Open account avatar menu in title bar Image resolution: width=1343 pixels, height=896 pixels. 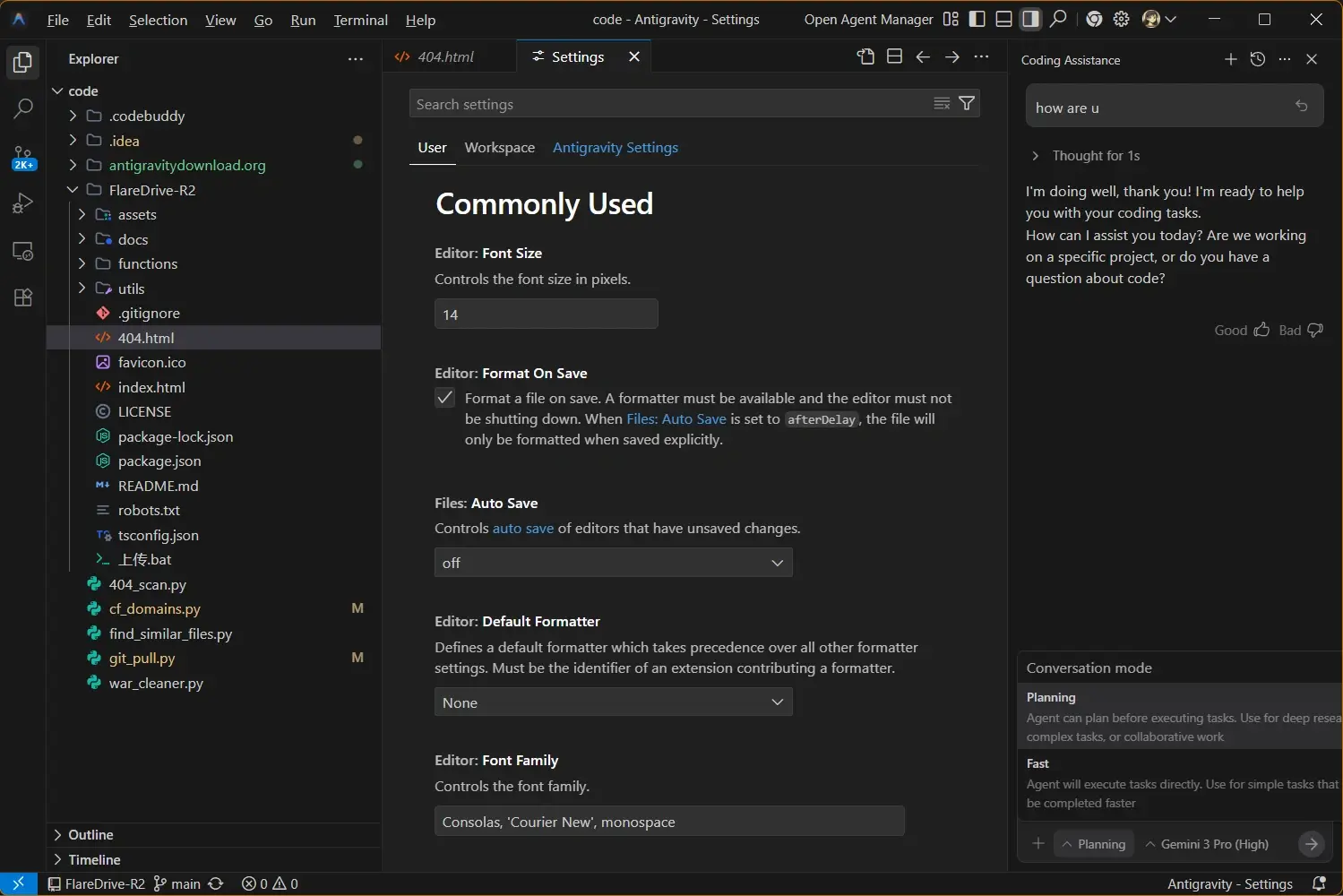click(1159, 19)
